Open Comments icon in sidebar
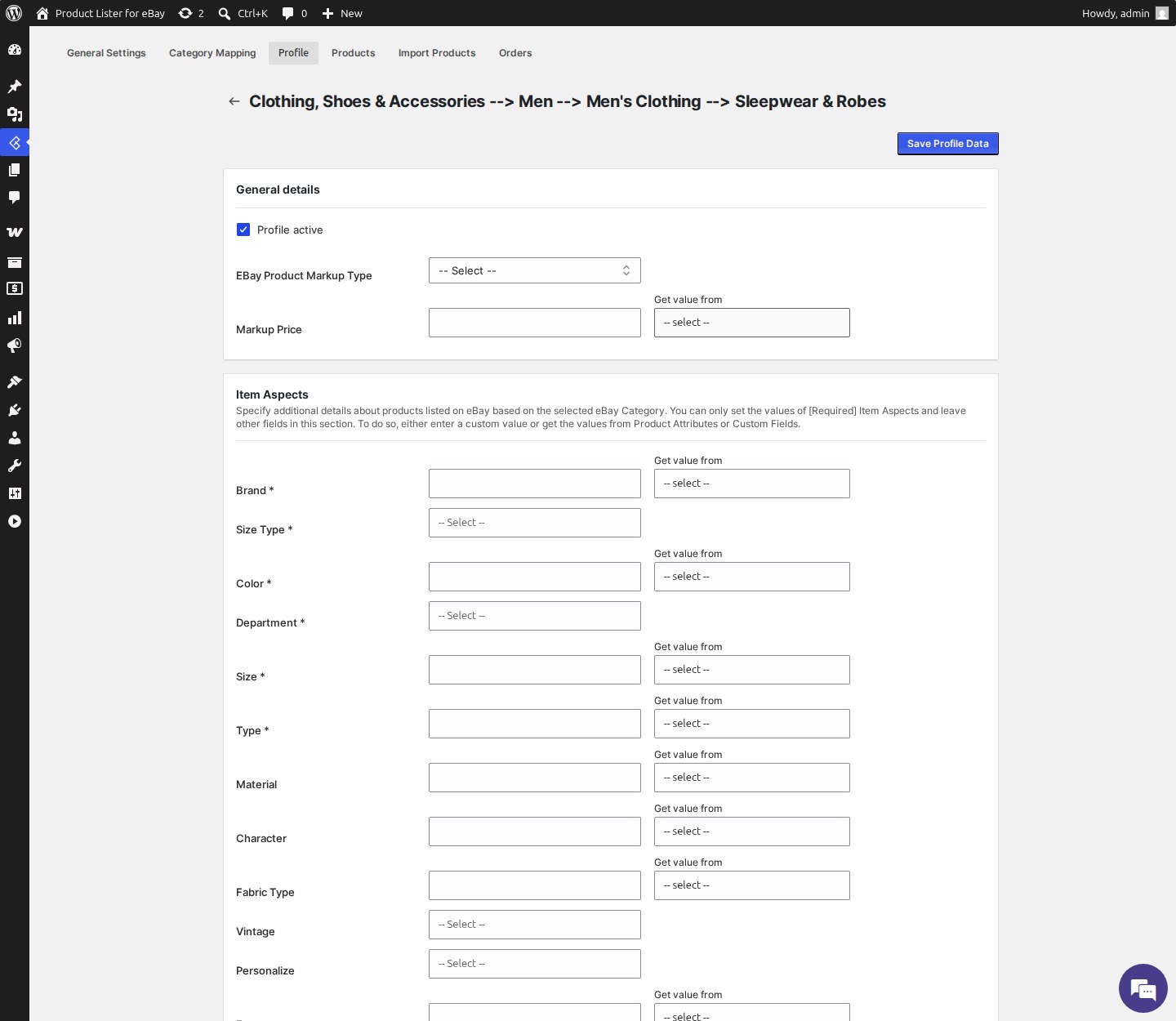This screenshot has width=1176, height=1021. [15, 198]
